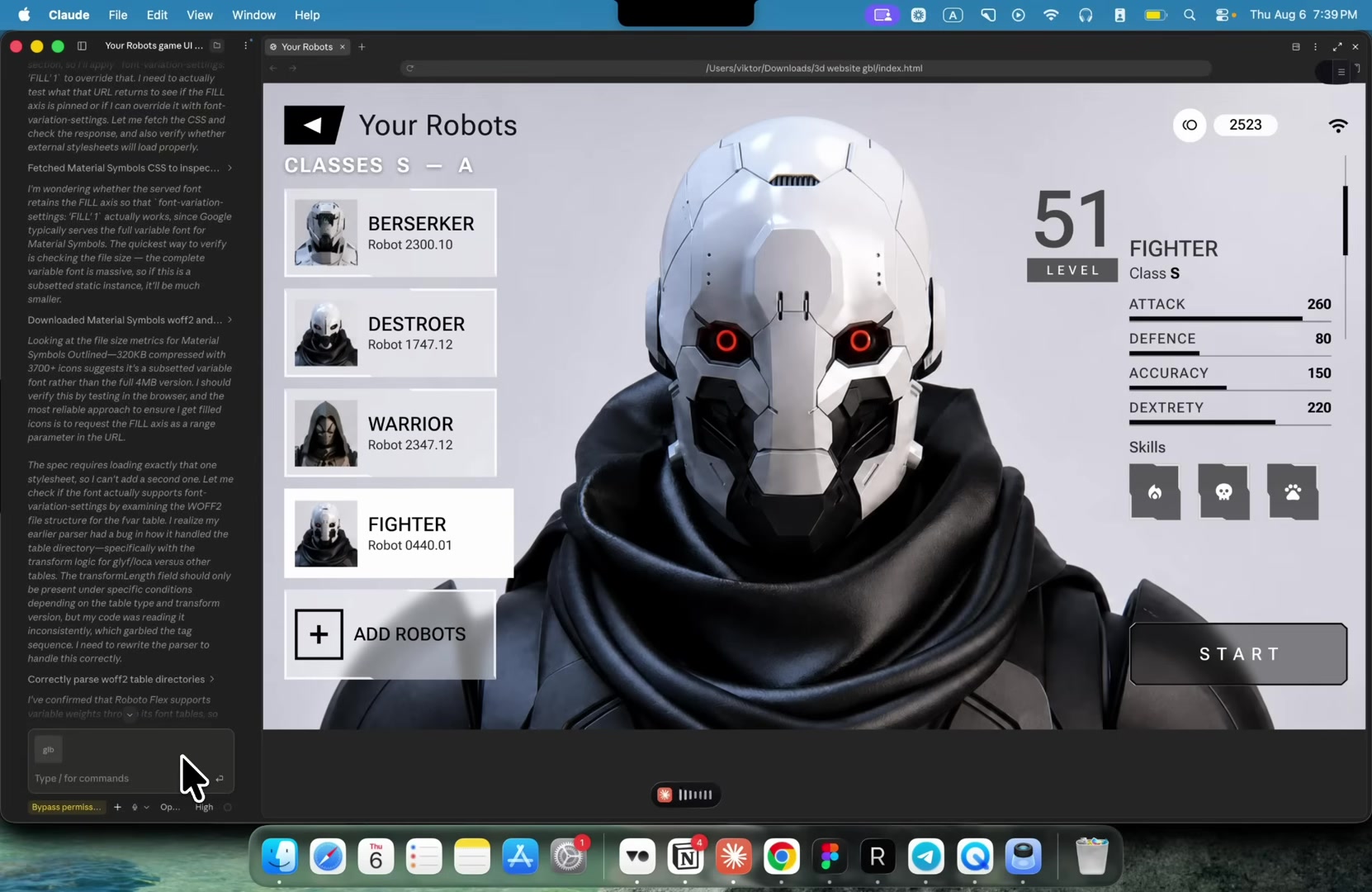Open Figma from the dock
Viewport: 1372px width, 892px height.
pos(829,856)
